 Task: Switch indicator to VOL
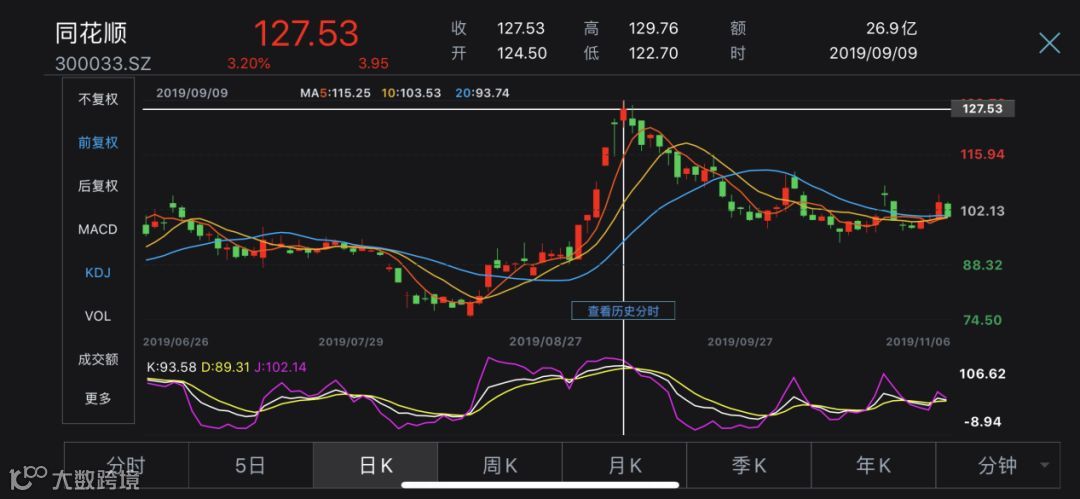click(x=98, y=316)
